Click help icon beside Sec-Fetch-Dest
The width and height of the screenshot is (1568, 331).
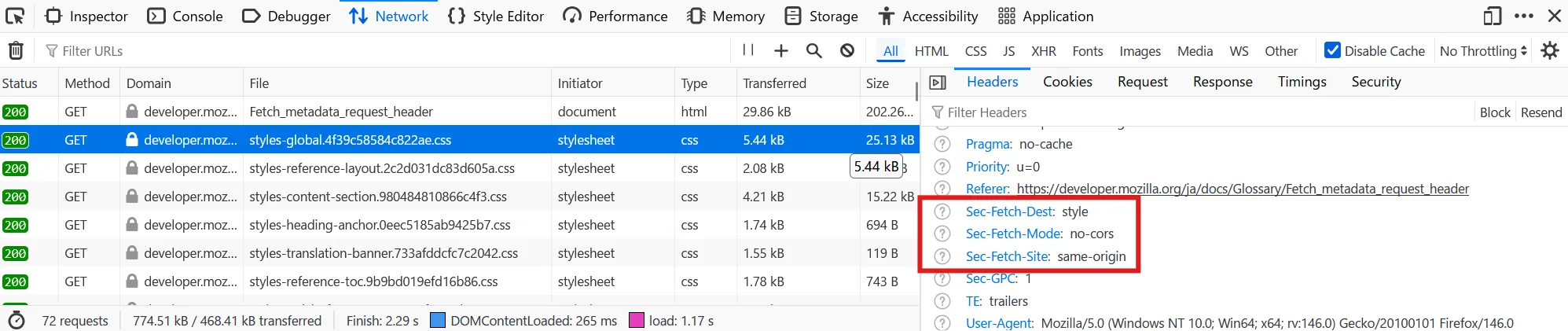tap(942, 211)
